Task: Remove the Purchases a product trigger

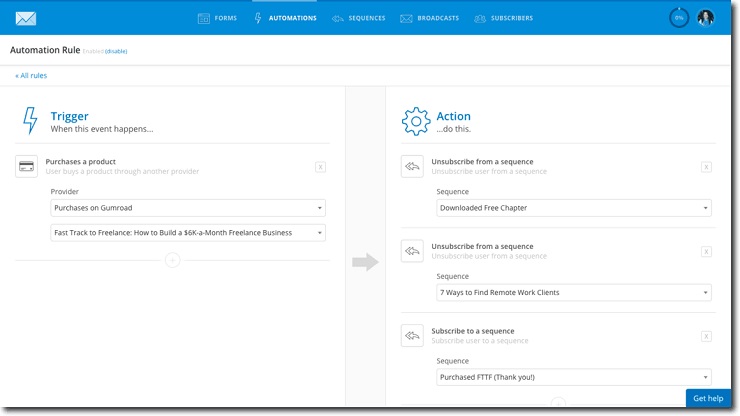Action: 320,167
